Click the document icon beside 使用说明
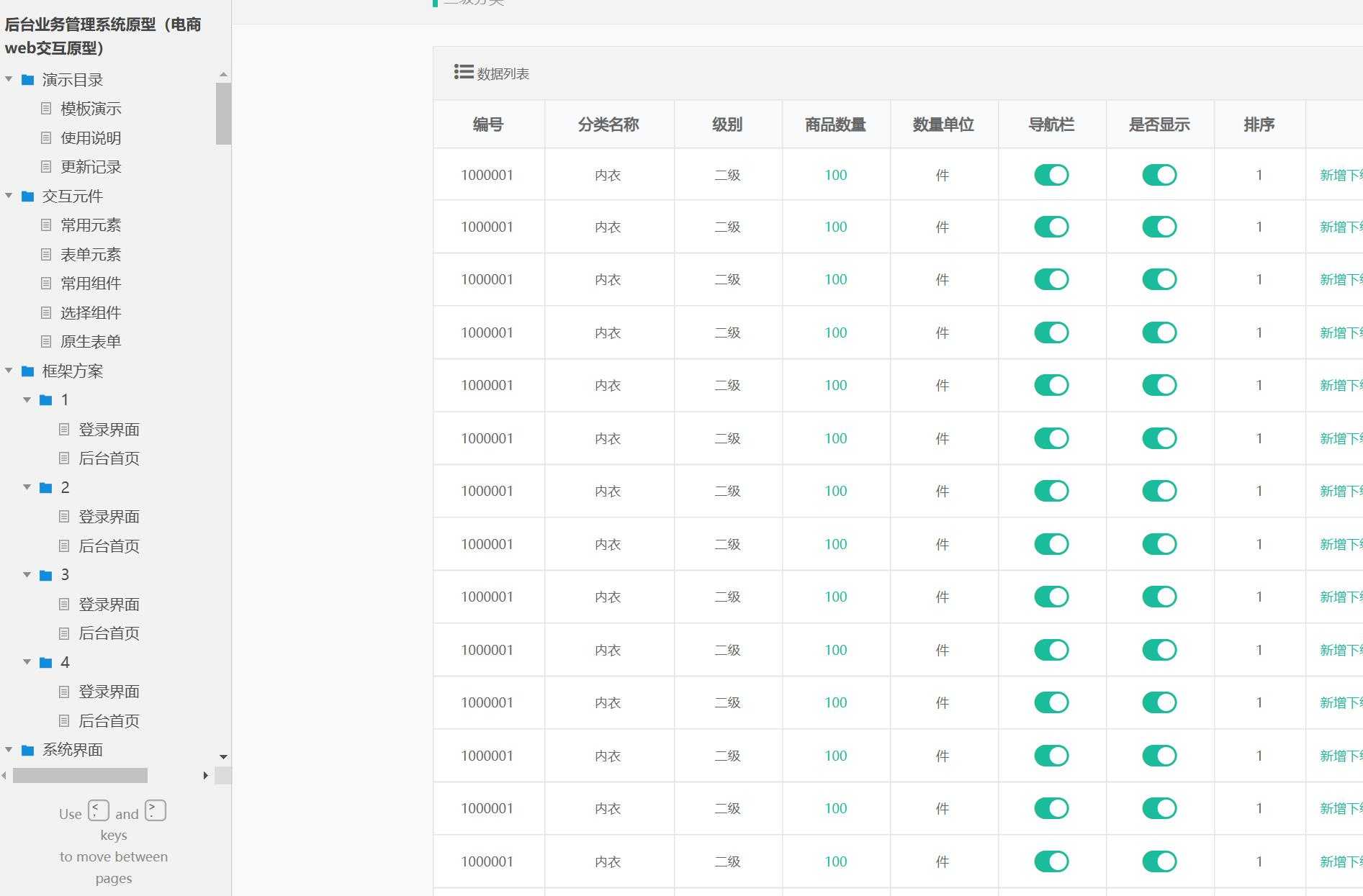The height and width of the screenshot is (896, 1363). point(45,137)
